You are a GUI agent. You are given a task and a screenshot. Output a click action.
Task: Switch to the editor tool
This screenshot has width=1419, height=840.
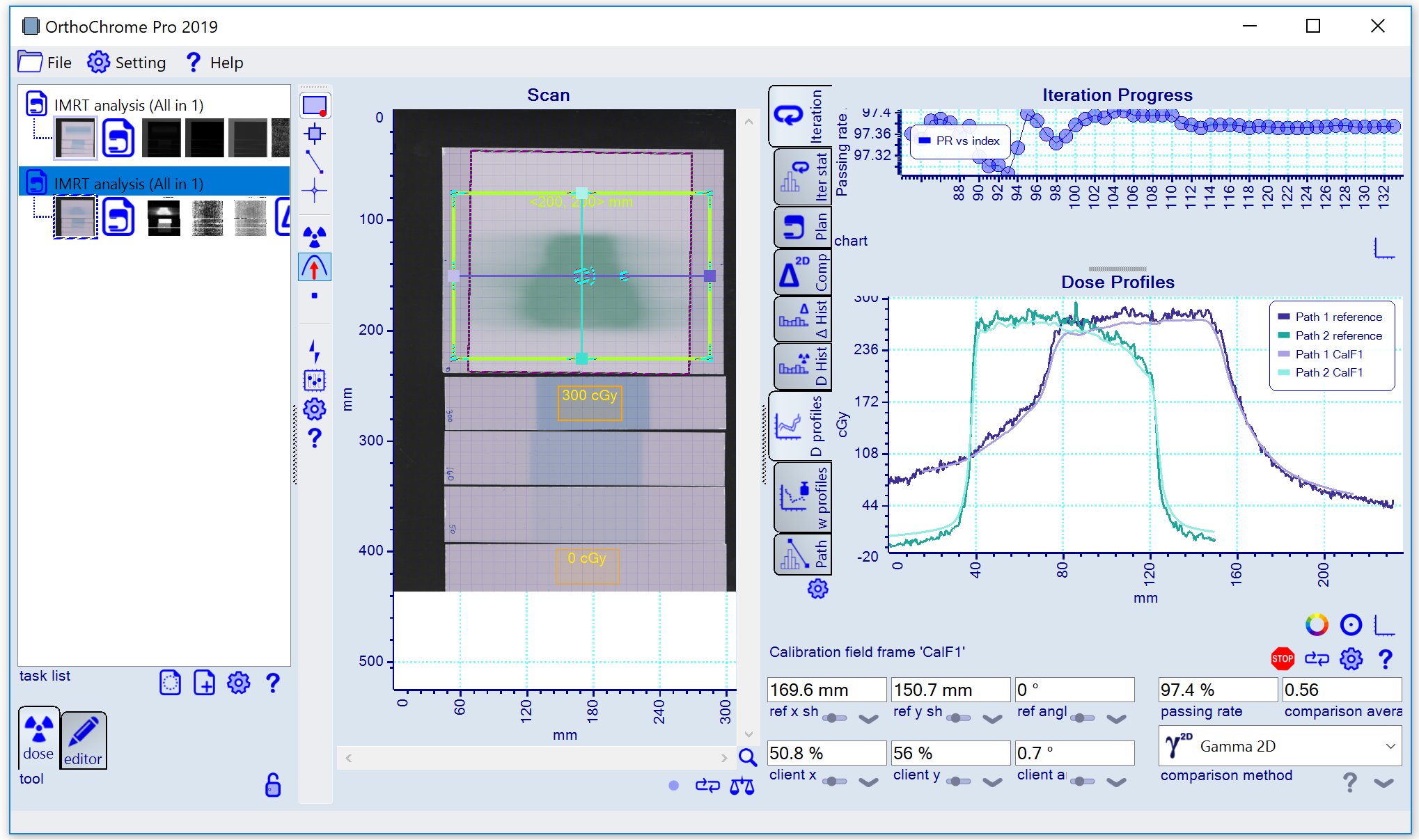83,740
